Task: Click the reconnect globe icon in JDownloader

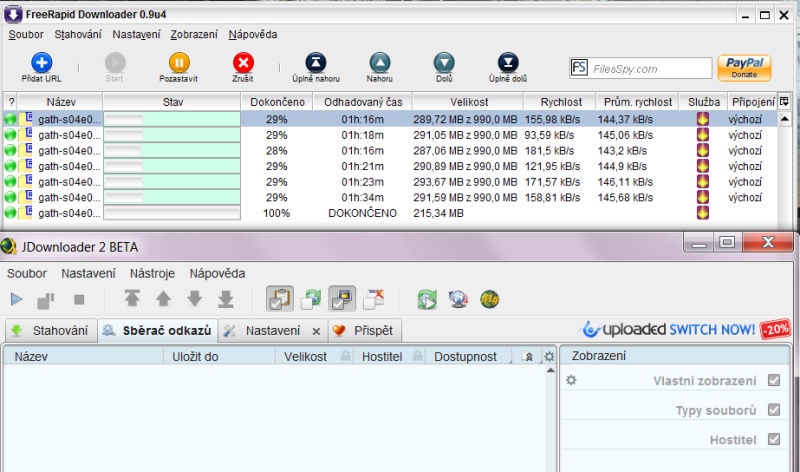Action: click(458, 300)
